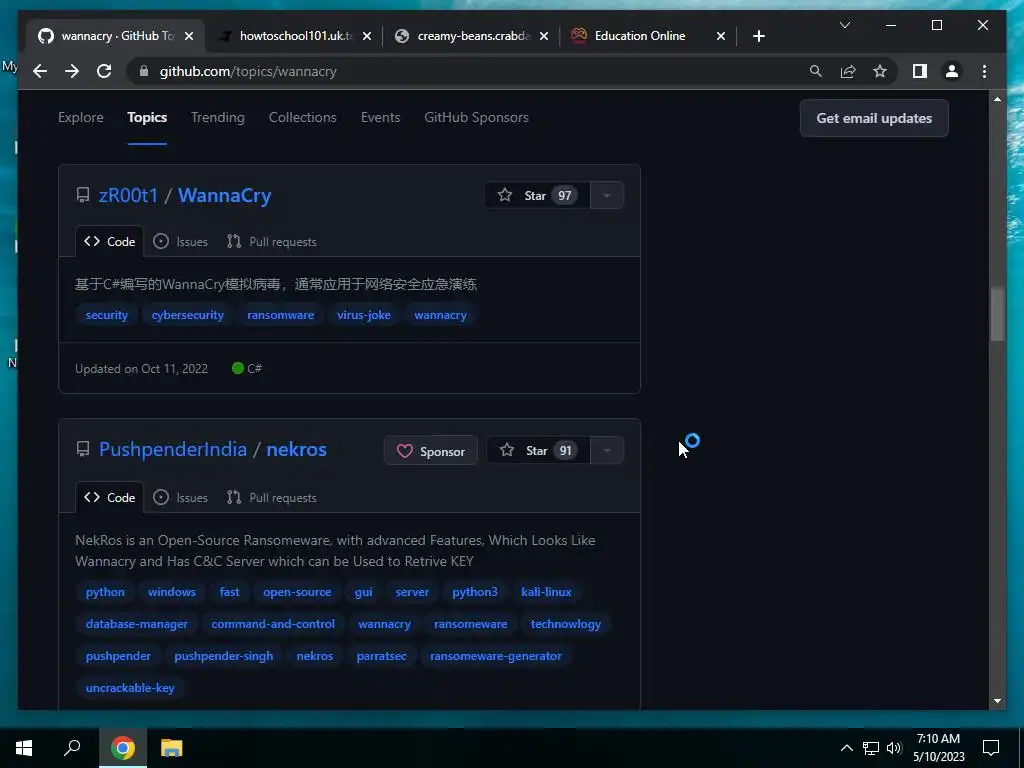Open the Explore nav item
Viewport: 1024px width, 768px height.
tap(80, 118)
